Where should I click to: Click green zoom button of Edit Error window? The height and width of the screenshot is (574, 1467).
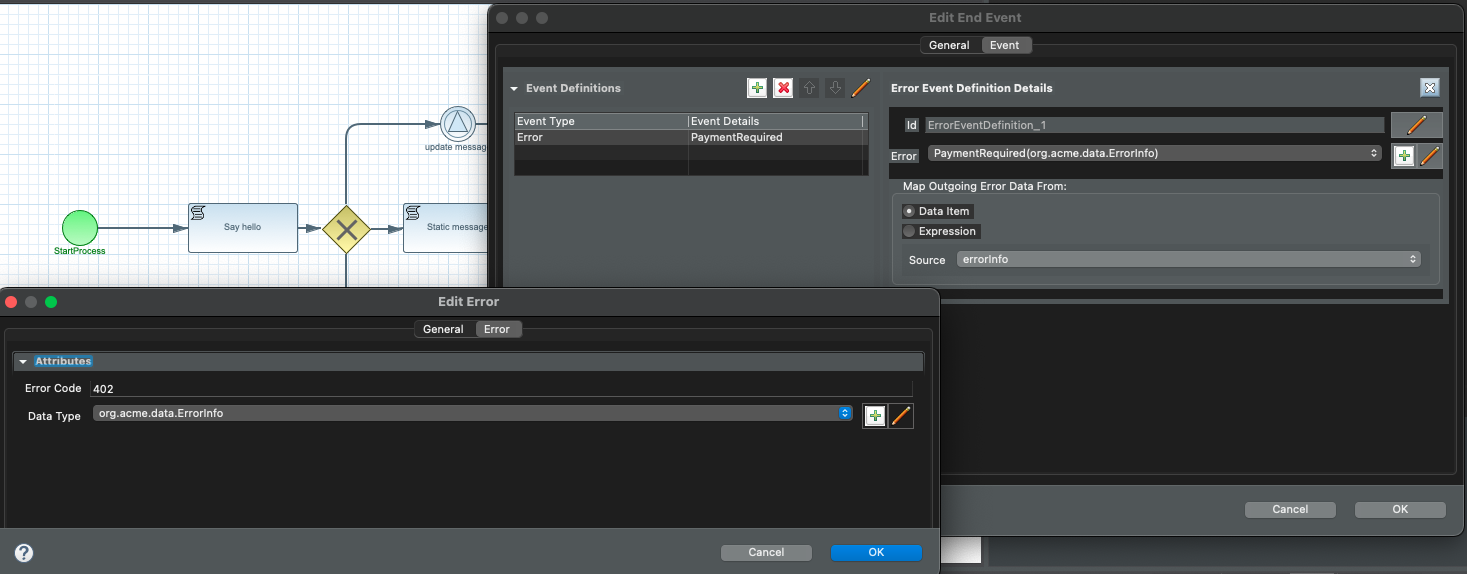coord(51,301)
